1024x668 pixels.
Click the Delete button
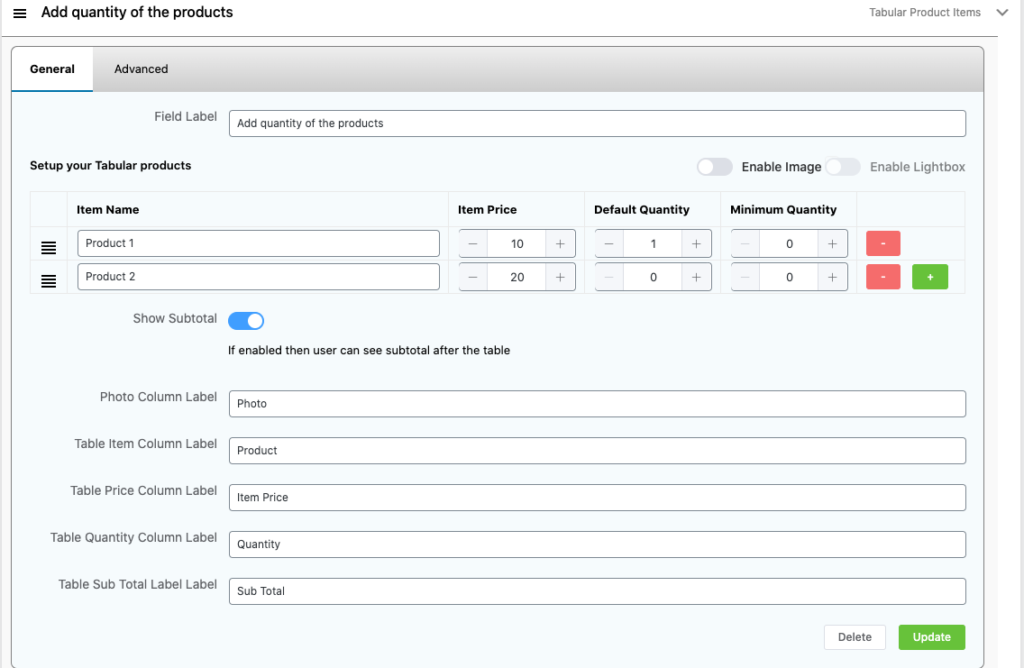pos(854,637)
